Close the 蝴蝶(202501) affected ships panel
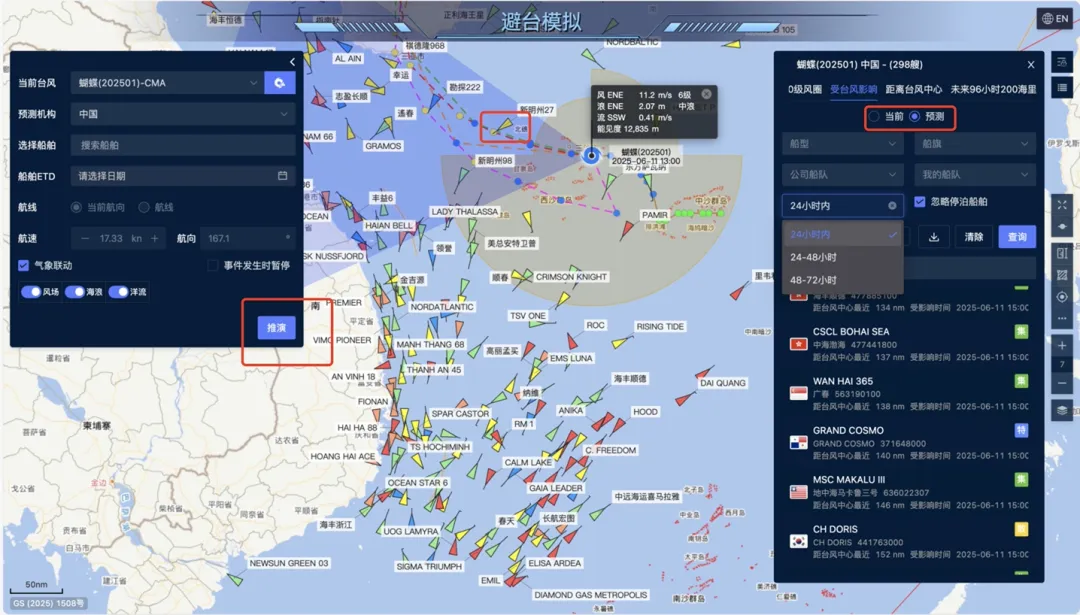 click(1030, 65)
